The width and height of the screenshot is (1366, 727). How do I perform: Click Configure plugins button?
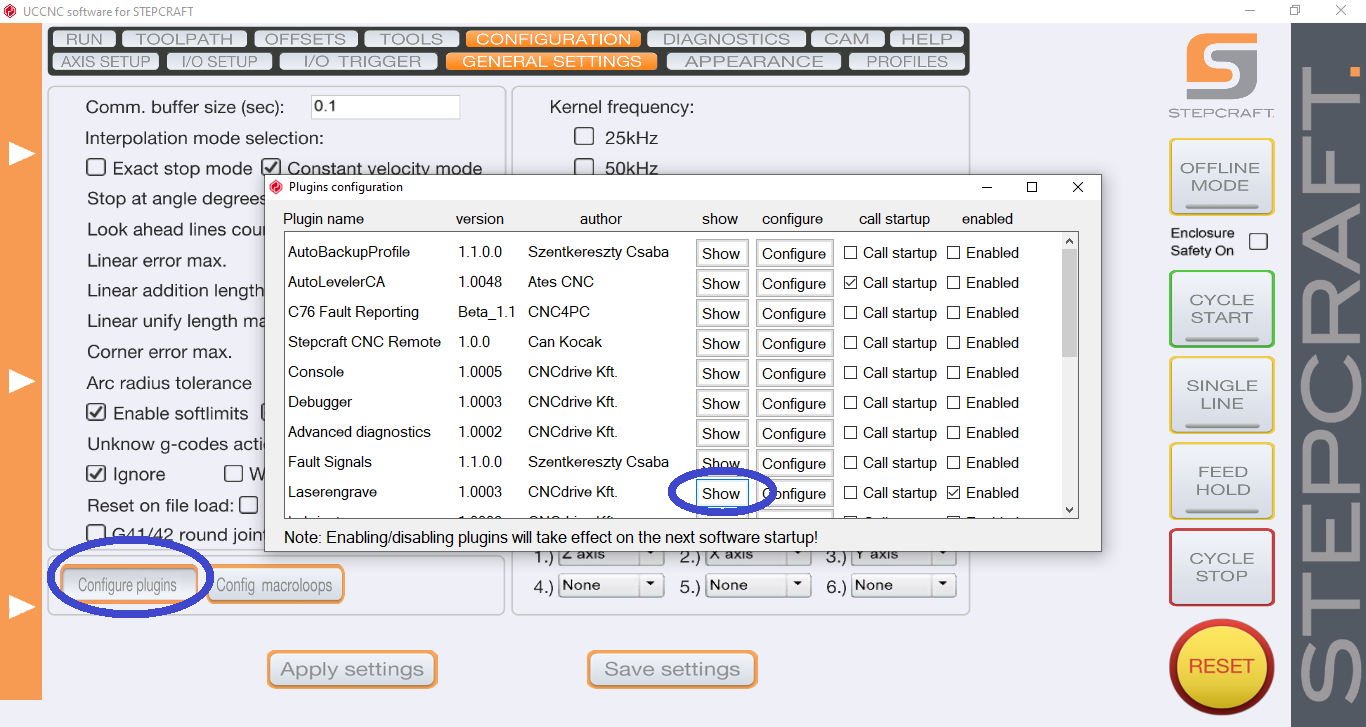127,585
